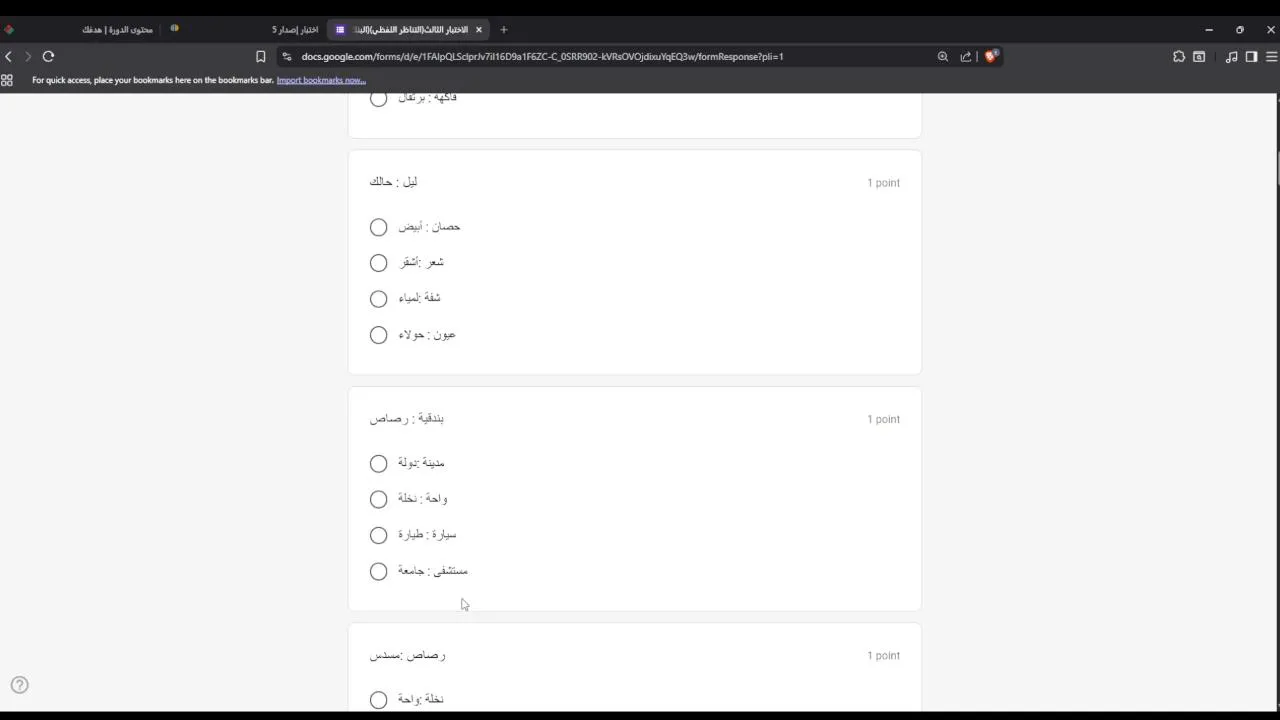Open a new tab with plus button
This screenshot has height=720, width=1280.
tap(504, 30)
